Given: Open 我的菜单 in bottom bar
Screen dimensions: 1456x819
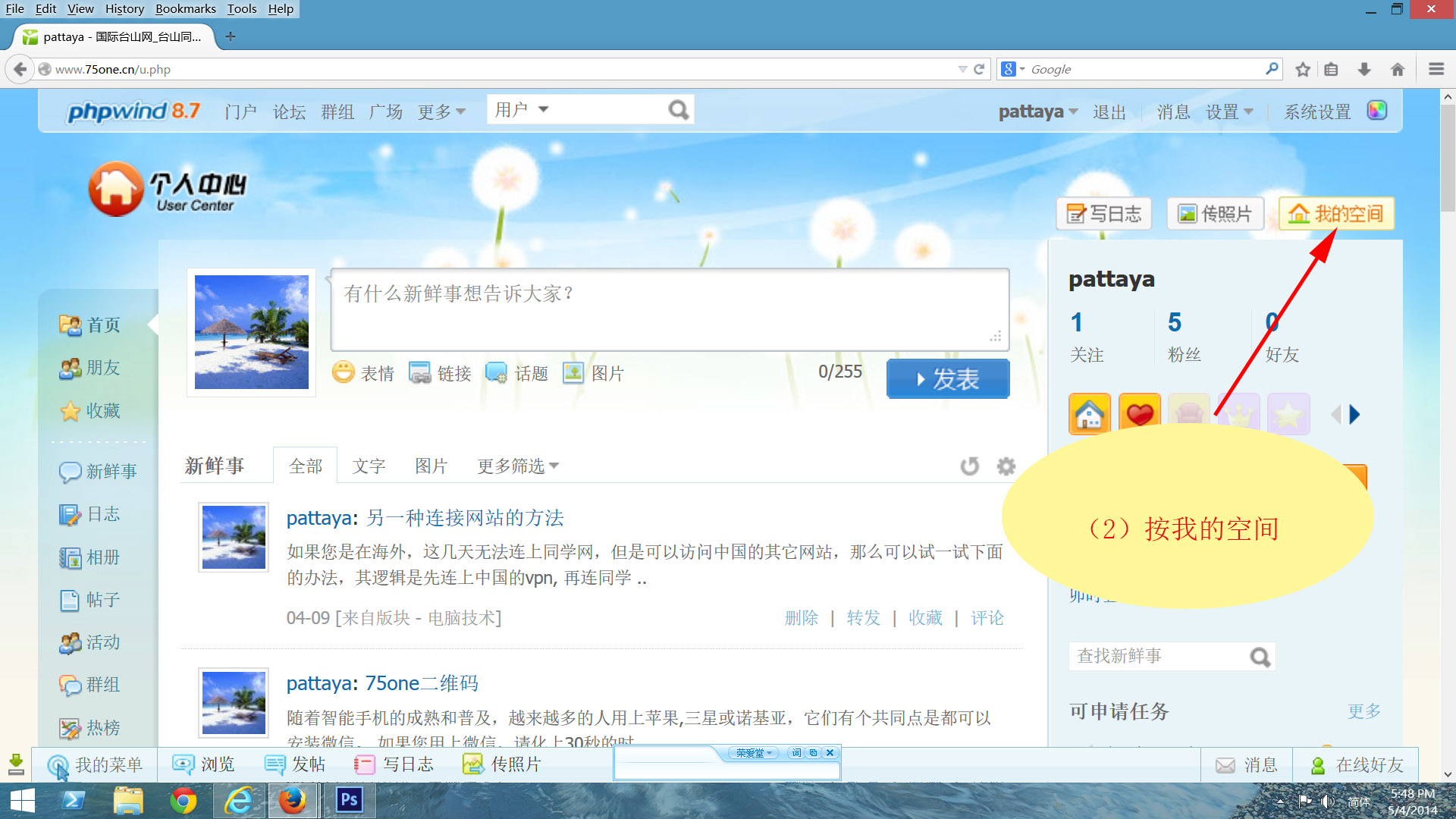Looking at the screenshot, I should [x=96, y=764].
